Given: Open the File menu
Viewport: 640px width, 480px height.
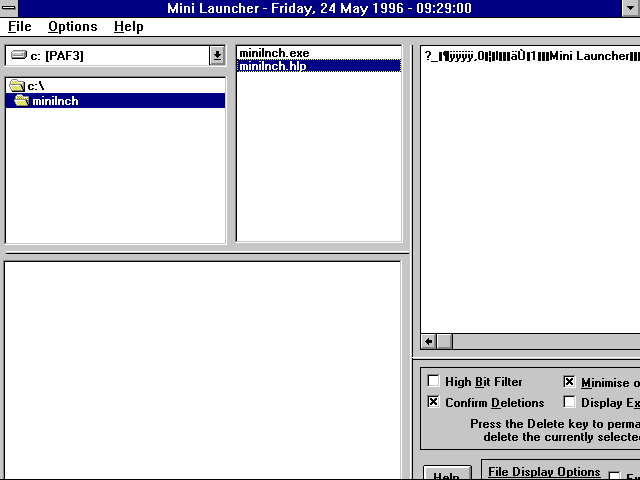Looking at the screenshot, I should (x=19, y=27).
